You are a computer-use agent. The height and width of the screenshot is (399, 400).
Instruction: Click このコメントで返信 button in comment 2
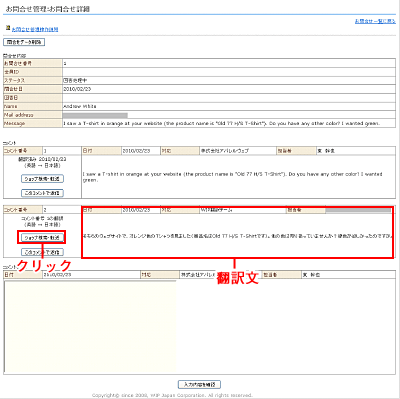42,252
